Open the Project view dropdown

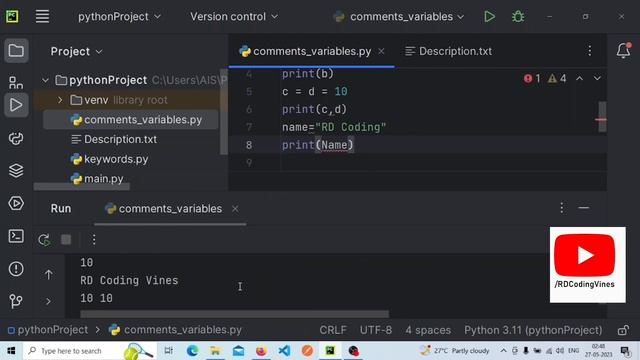tap(76, 51)
